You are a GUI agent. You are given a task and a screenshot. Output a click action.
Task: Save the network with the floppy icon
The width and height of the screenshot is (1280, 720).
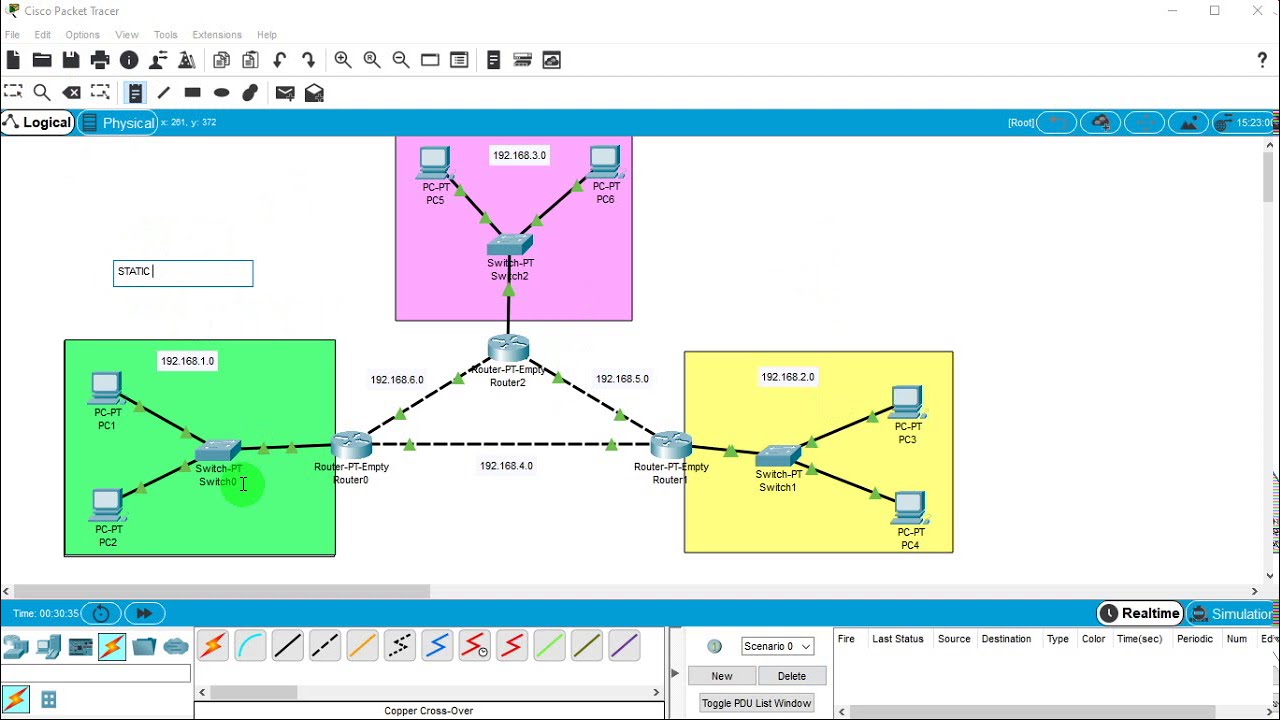(71, 60)
